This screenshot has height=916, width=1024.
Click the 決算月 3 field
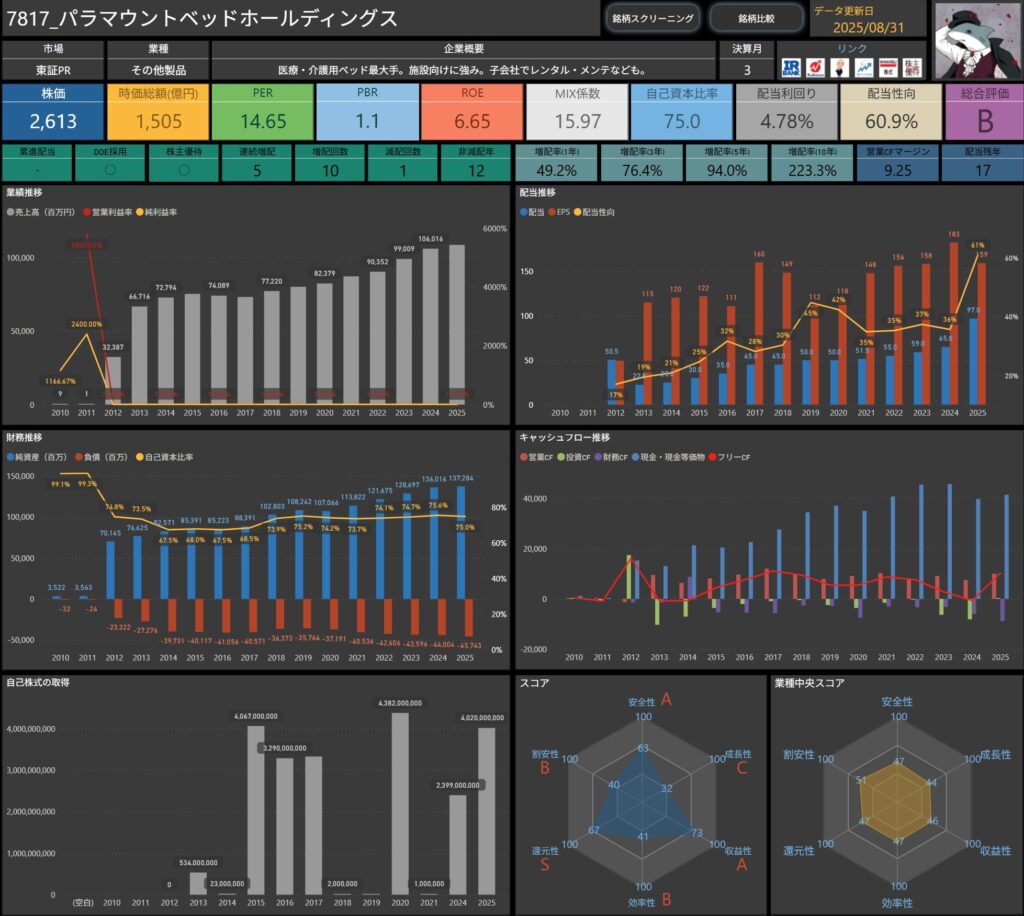pos(746,60)
